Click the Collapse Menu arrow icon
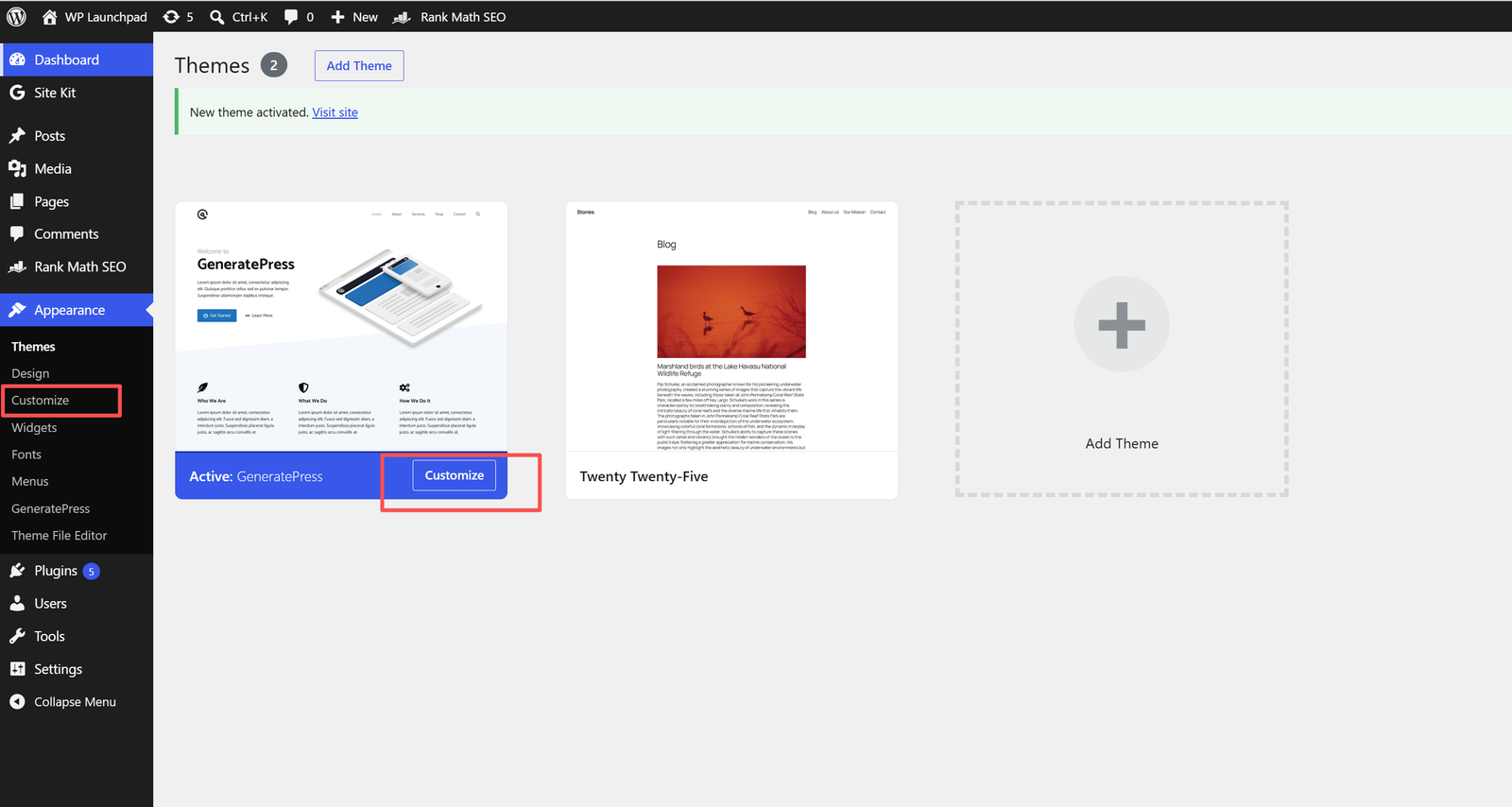Viewport: 1512px width, 807px height. (17, 702)
